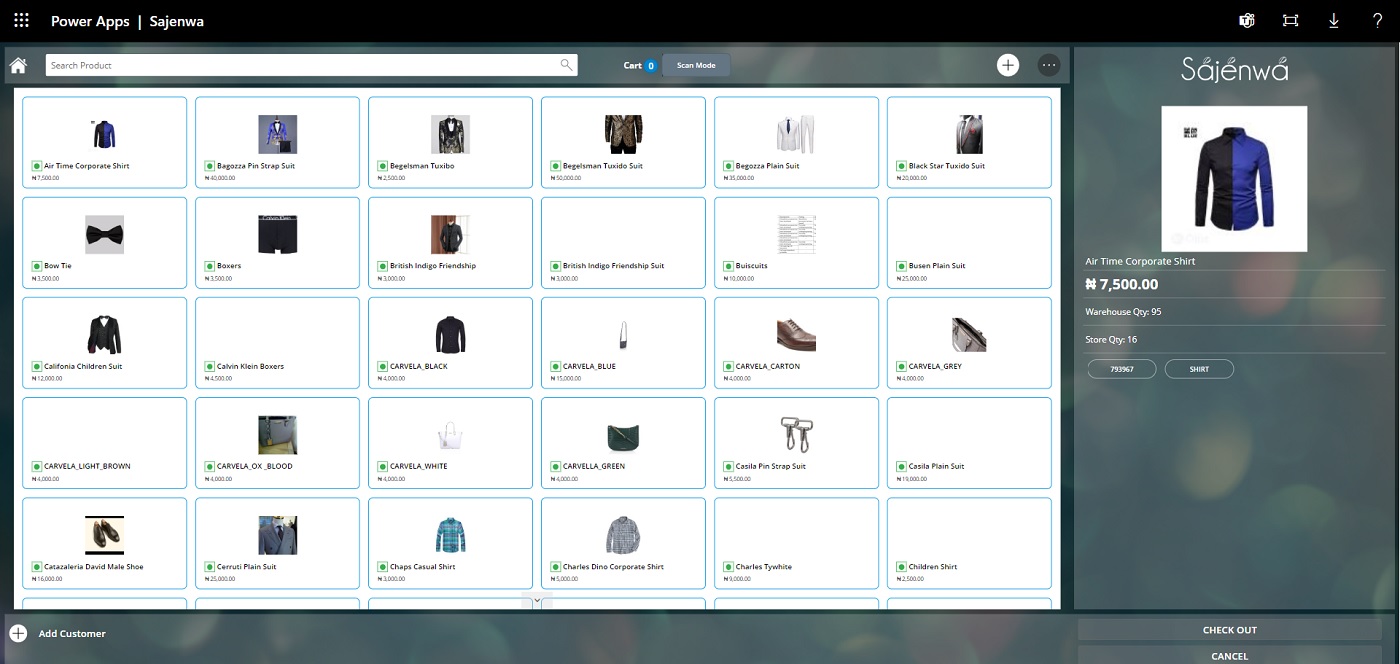
Task: Select the SHIRT category tag
Action: (1199, 369)
